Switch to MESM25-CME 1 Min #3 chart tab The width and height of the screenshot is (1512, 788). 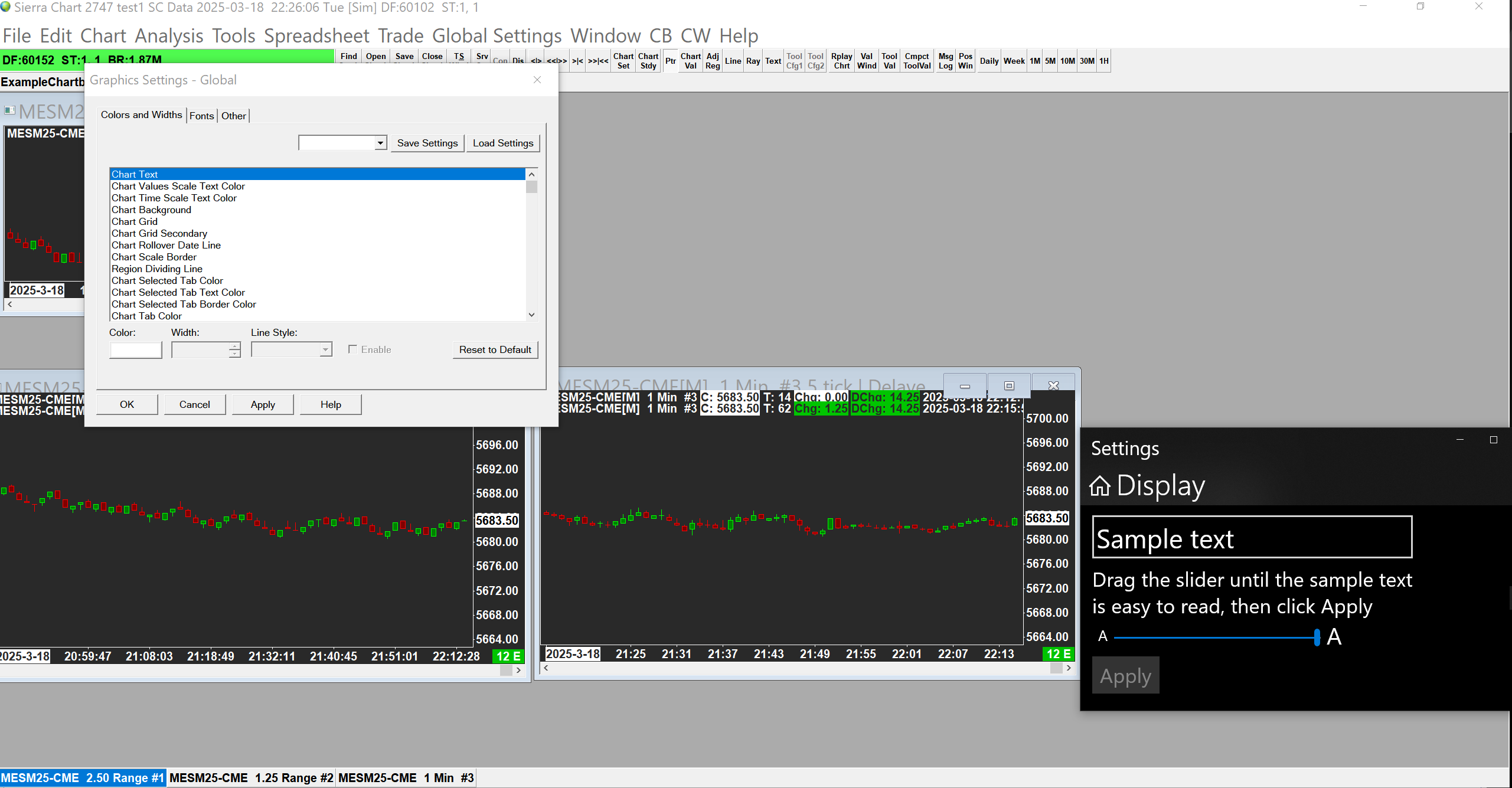pyautogui.click(x=406, y=778)
